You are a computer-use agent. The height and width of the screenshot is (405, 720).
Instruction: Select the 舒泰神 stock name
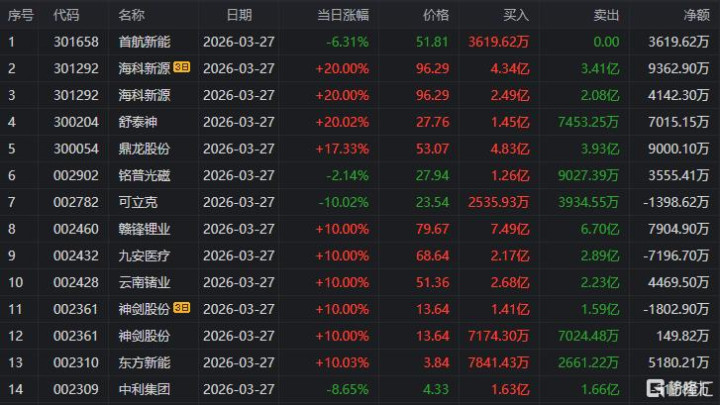tap(138, 121)
